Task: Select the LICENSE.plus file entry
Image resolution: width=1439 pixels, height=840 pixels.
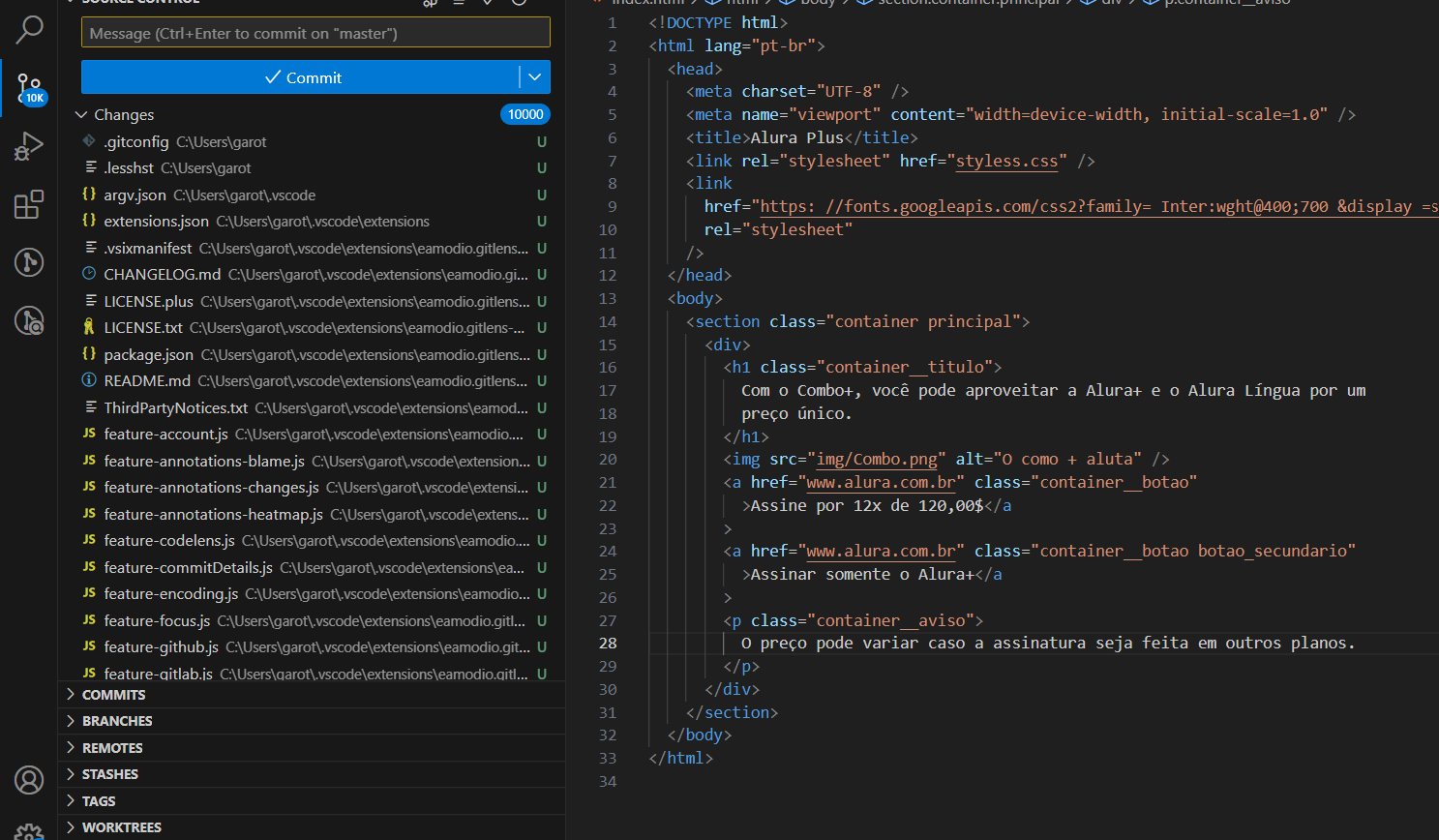Action: click(x=312, y=301)
